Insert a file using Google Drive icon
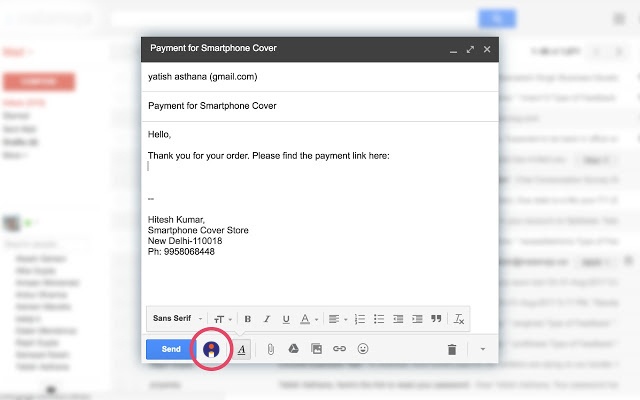This screenshot has width=640, height=400. (294, 349)
